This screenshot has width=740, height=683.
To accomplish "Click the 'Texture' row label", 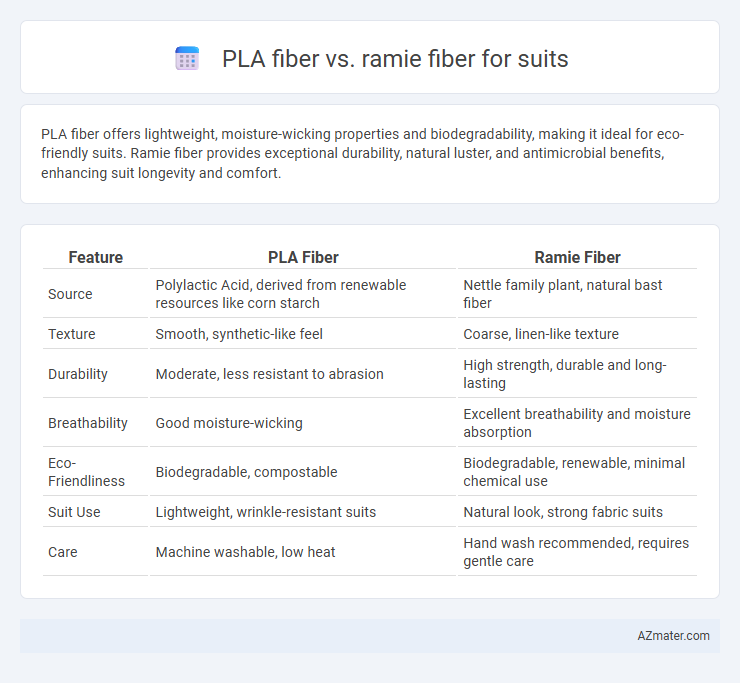I will click(72, 334).
